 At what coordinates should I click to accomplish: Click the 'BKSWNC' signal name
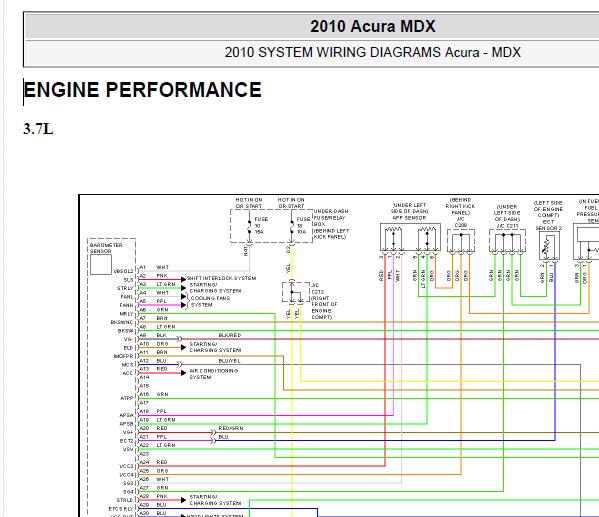tap(122, 322)
